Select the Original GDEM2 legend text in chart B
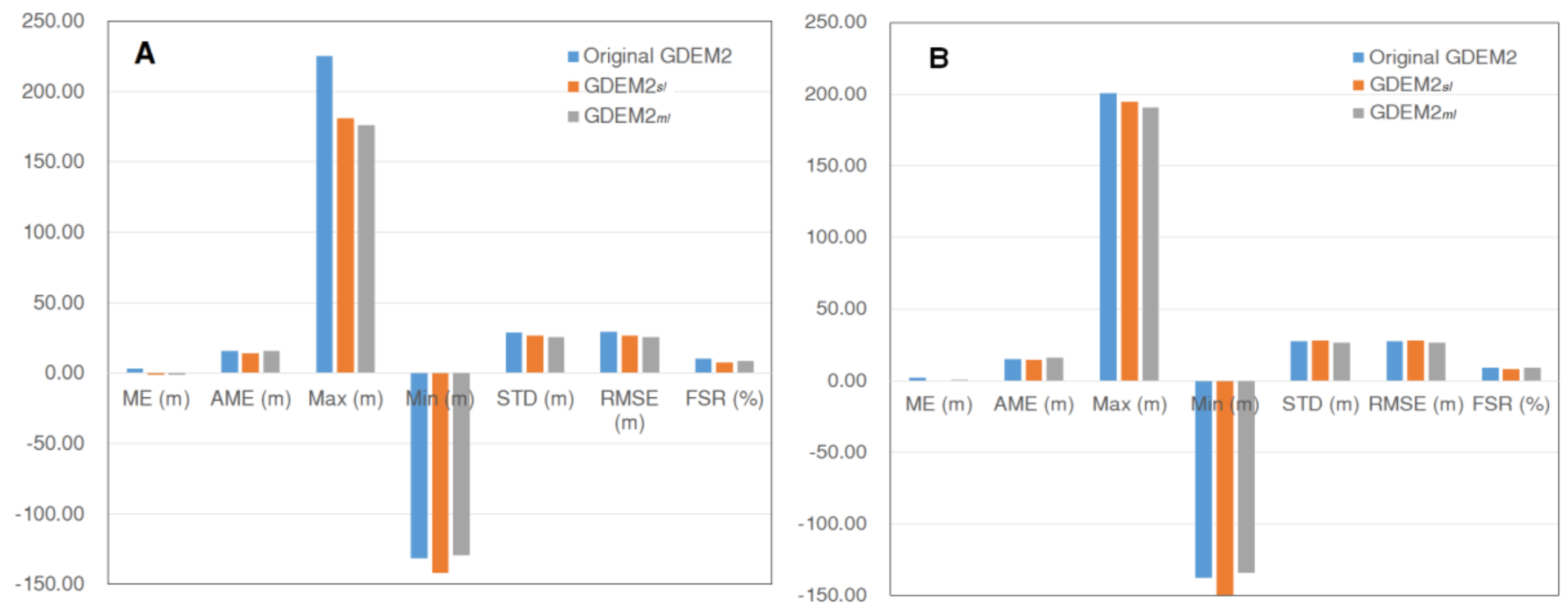 tap(1443, 57)
